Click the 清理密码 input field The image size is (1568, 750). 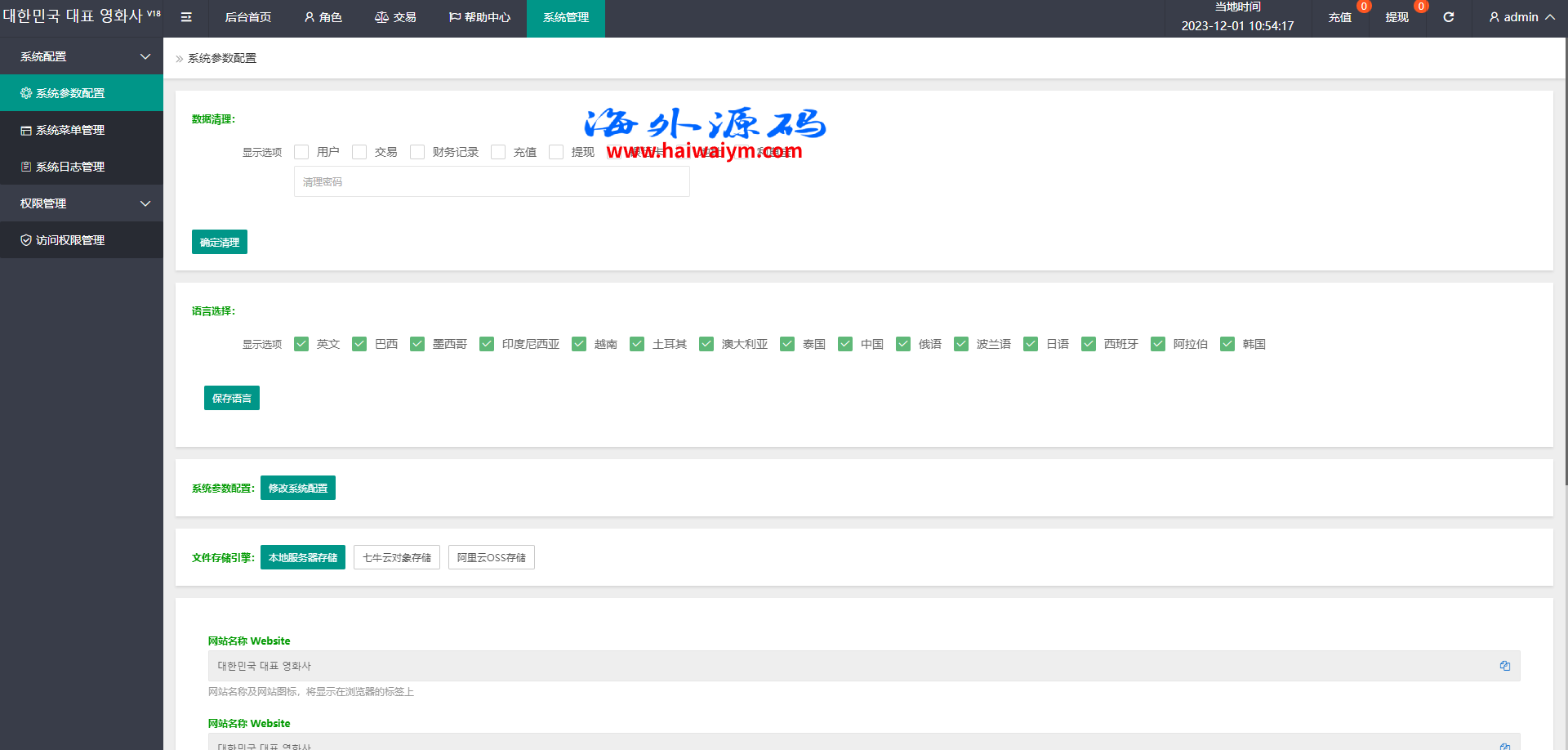pyautogui.click(x=492, y=181)
